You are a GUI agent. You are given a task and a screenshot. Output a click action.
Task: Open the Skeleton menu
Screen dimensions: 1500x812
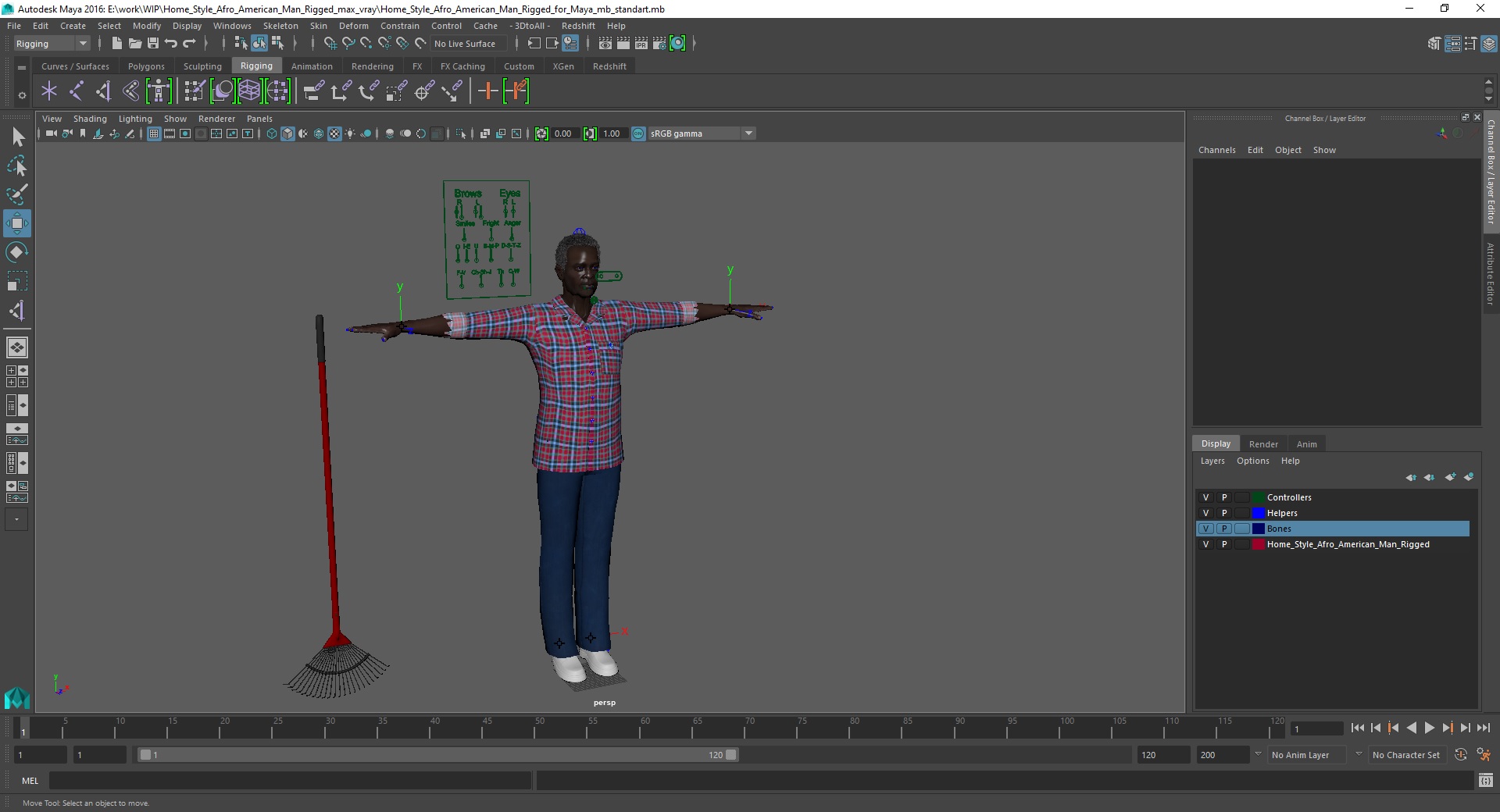click(x=280, y=26)
